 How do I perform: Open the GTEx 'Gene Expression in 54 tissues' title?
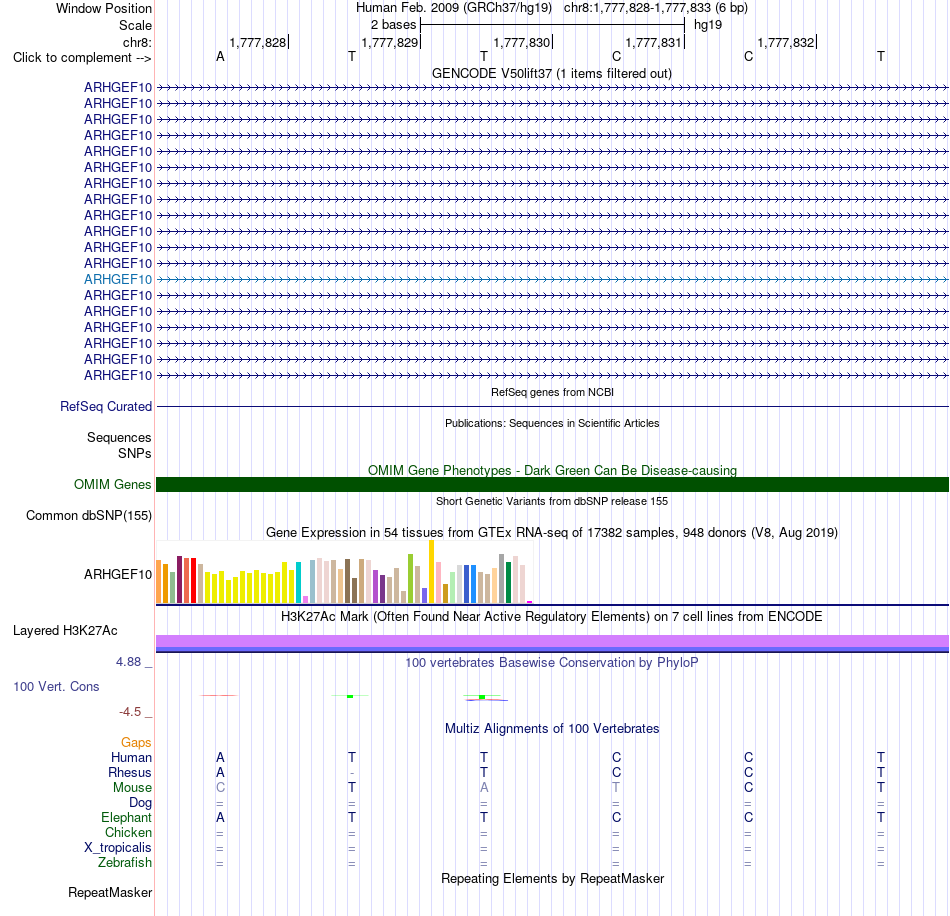click(x=552, y=533)
